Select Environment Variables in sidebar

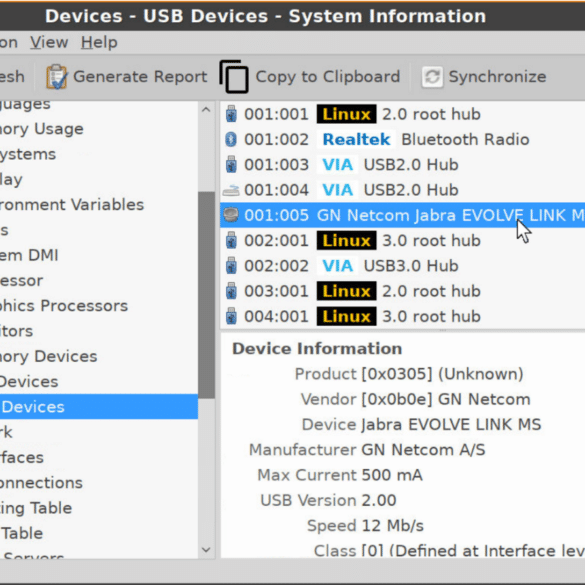click(x=72, y=204)
